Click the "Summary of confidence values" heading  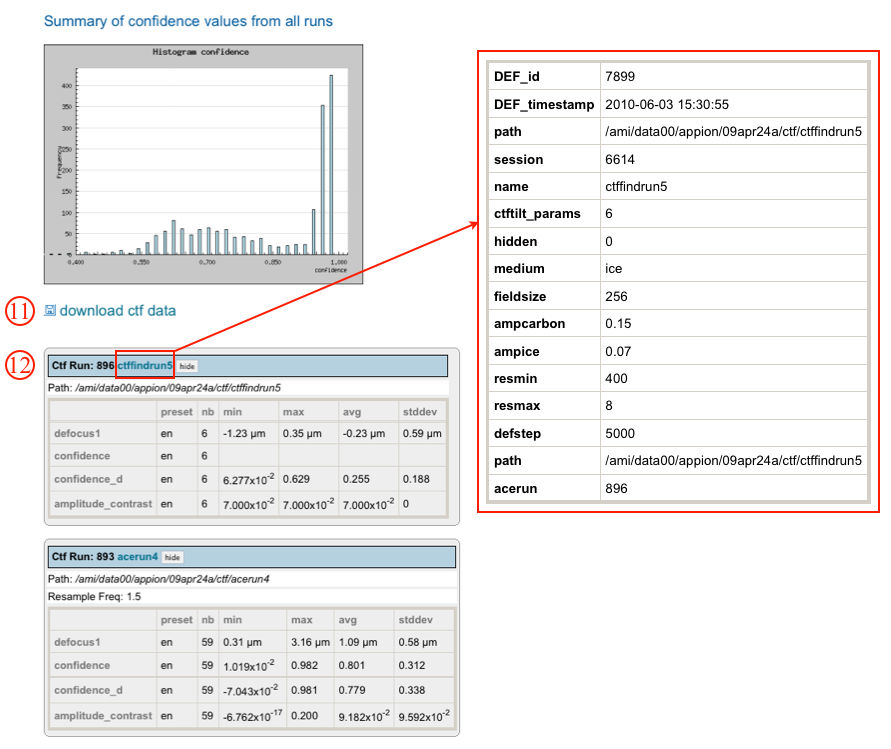[188, 21]
